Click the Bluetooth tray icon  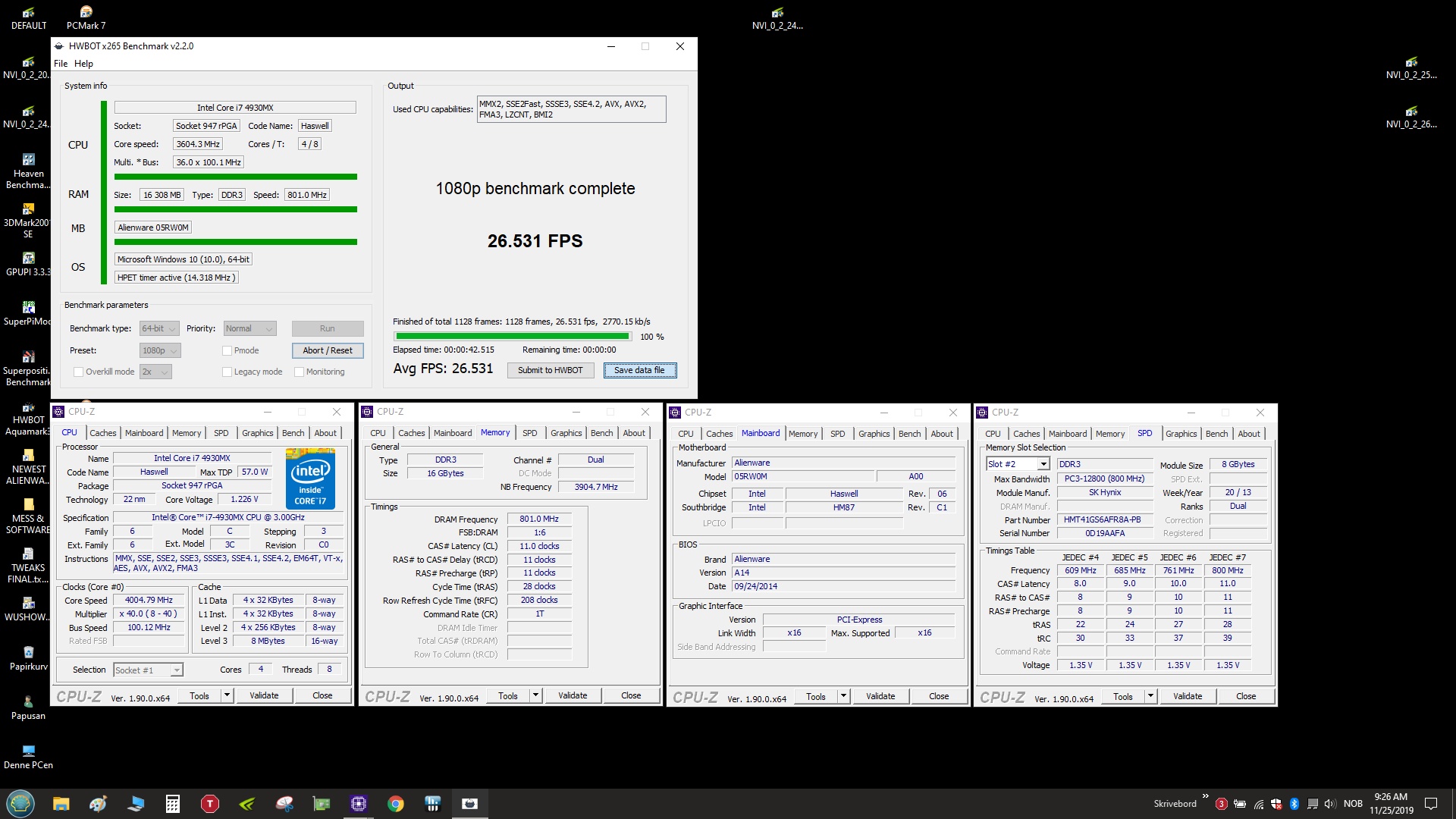coord(1294,804)
